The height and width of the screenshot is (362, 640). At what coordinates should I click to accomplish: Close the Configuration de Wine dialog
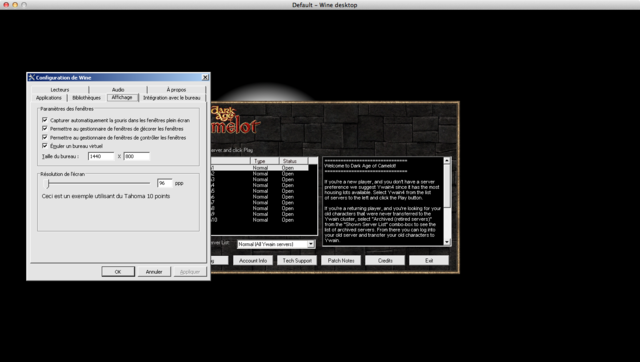pos(205,77)
